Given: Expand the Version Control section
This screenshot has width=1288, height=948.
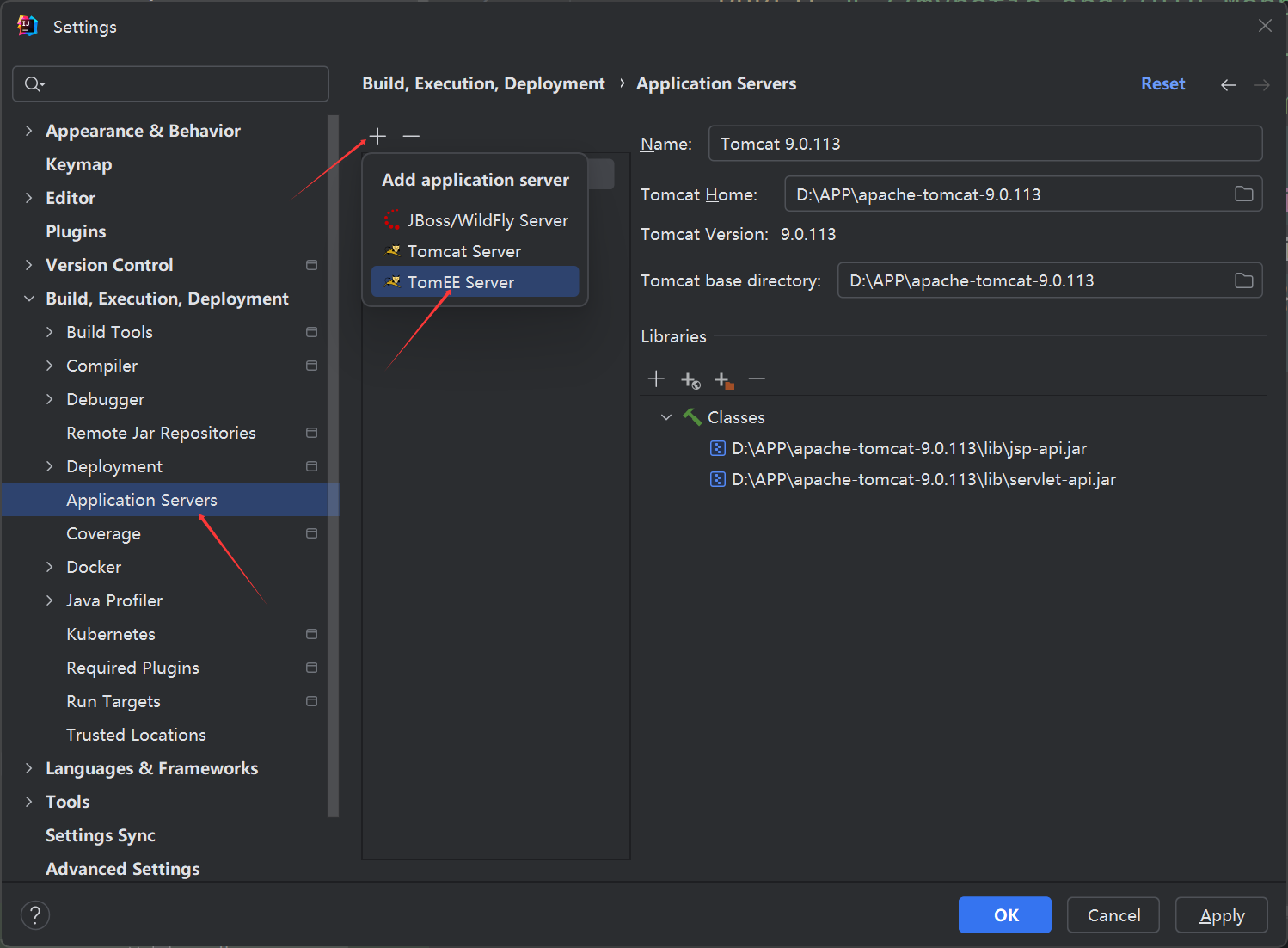Looking at the screenshot, I should point(28,265).
